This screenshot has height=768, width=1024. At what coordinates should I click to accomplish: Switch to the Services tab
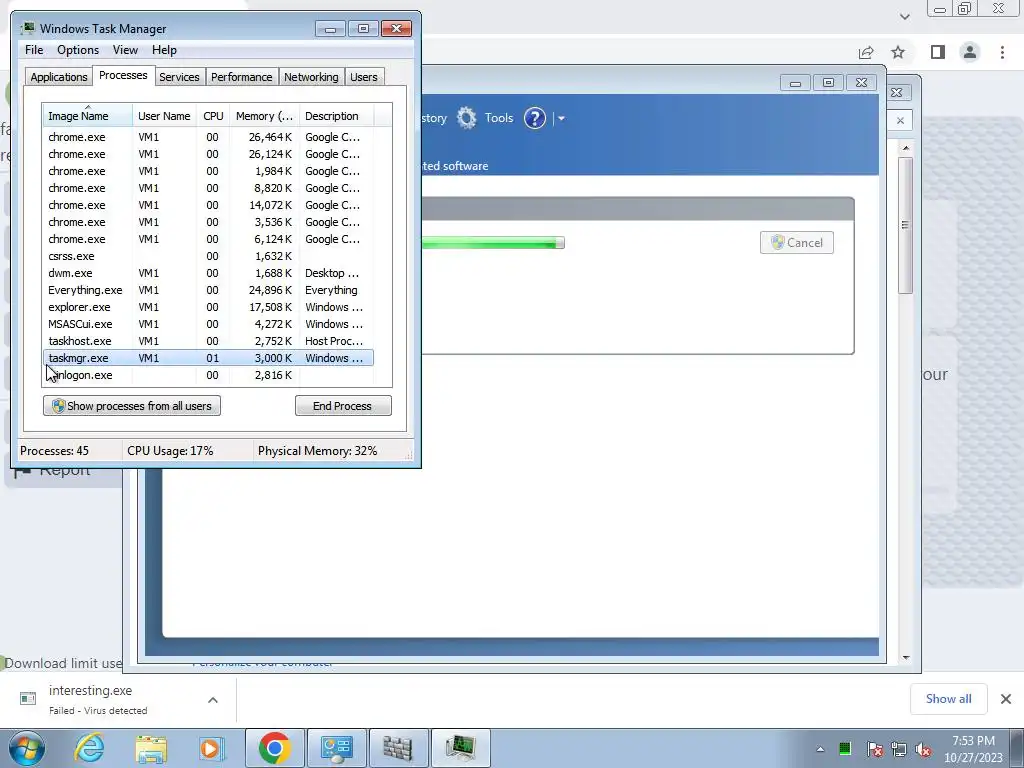[179, 77]
